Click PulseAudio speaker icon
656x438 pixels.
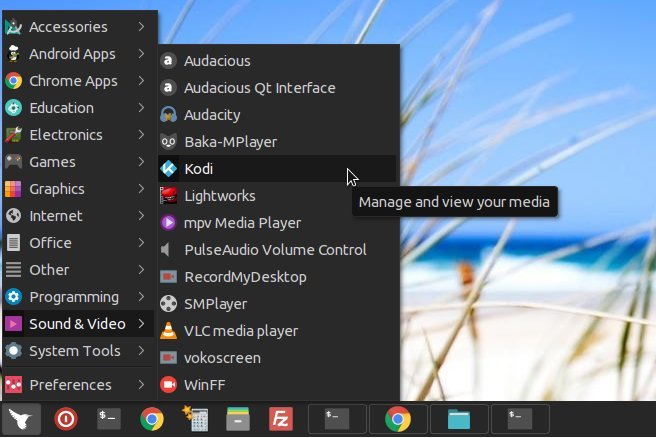tap(166, 250)
